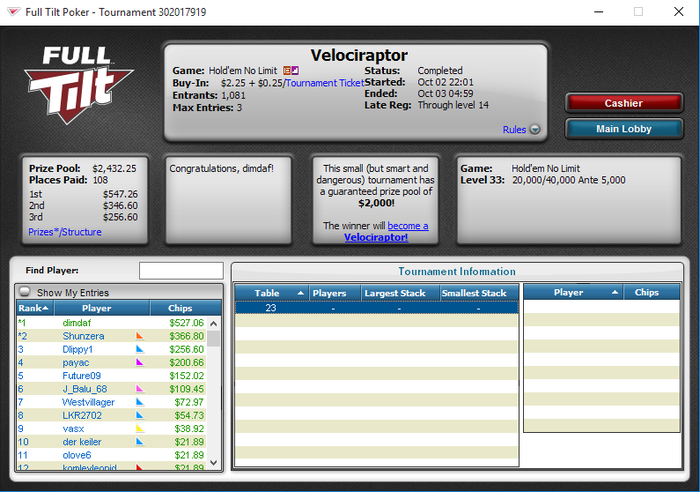Click the Completed status value
The width and height of the screenshot is (700, 492).
pos(440,71)
